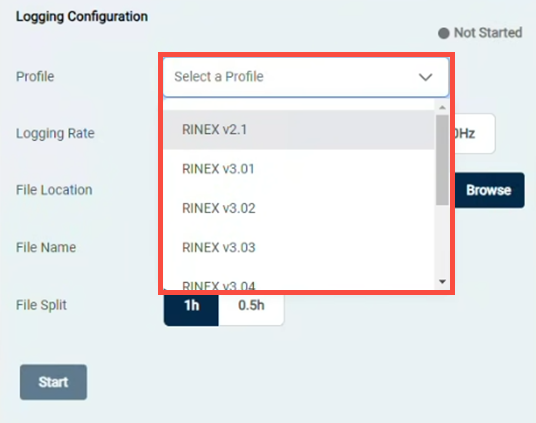This screenshot has height=423, width=536.
Task: Choose RINEX v3.01 profile option
Action: [299, 169]
